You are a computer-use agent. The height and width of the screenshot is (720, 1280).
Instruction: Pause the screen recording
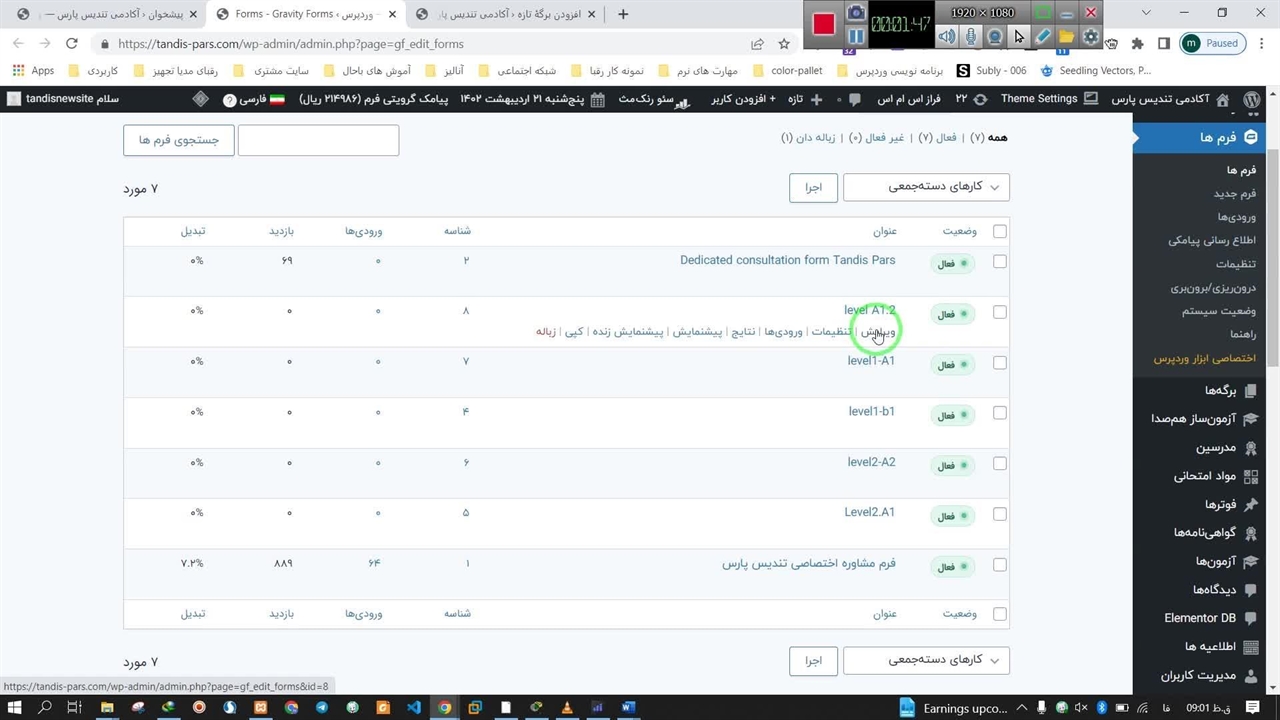(x=856, y=37)
